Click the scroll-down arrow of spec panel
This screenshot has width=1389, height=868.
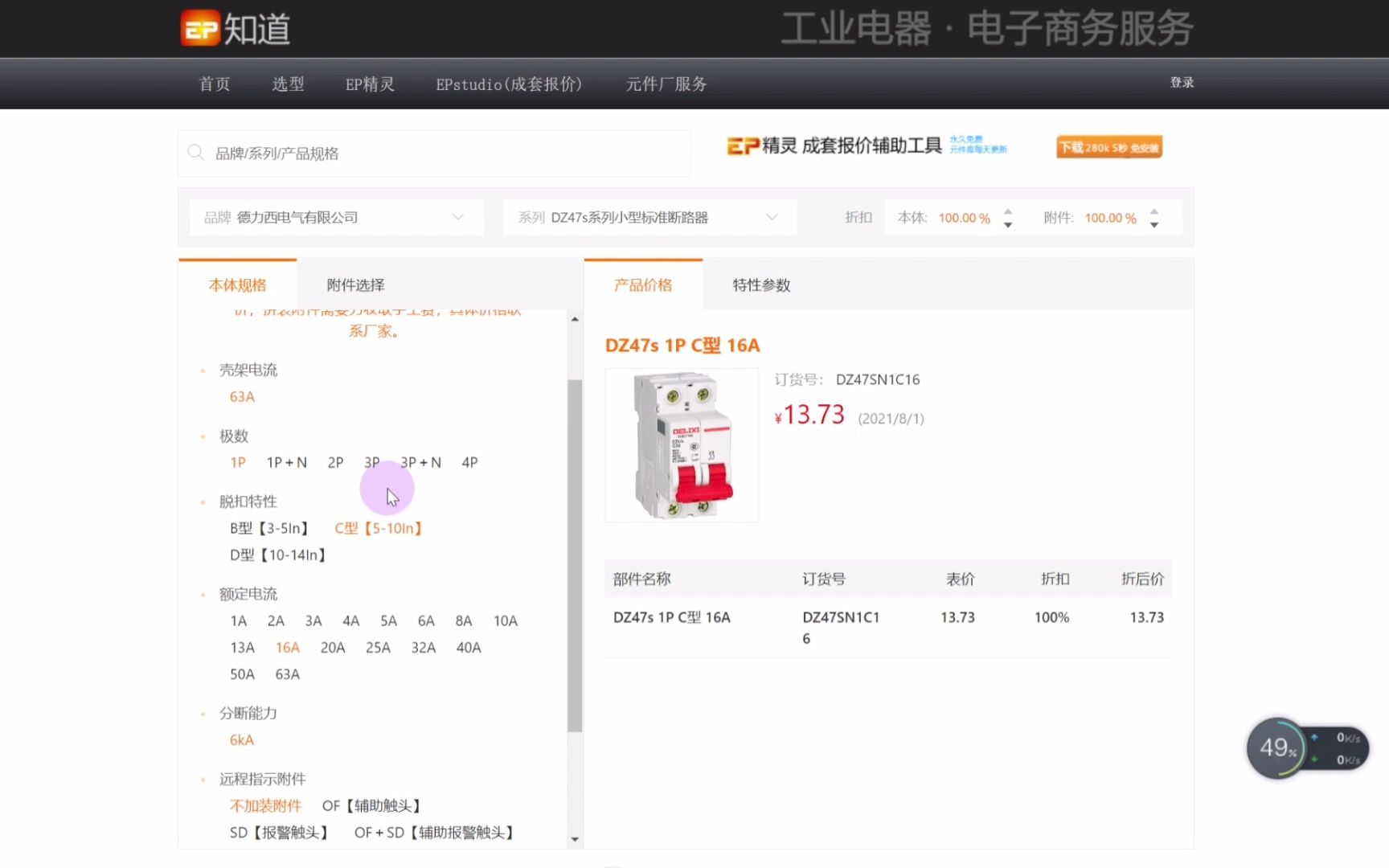[x=575, y=839]
